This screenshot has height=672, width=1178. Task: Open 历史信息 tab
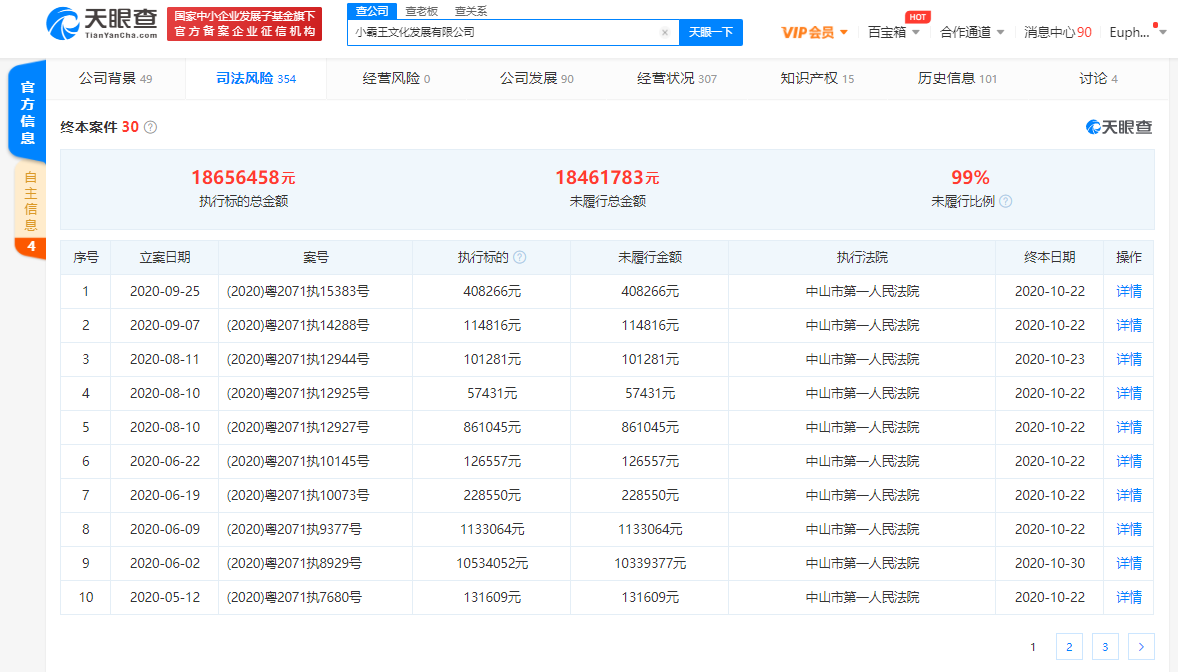click(x=957, y=78)
